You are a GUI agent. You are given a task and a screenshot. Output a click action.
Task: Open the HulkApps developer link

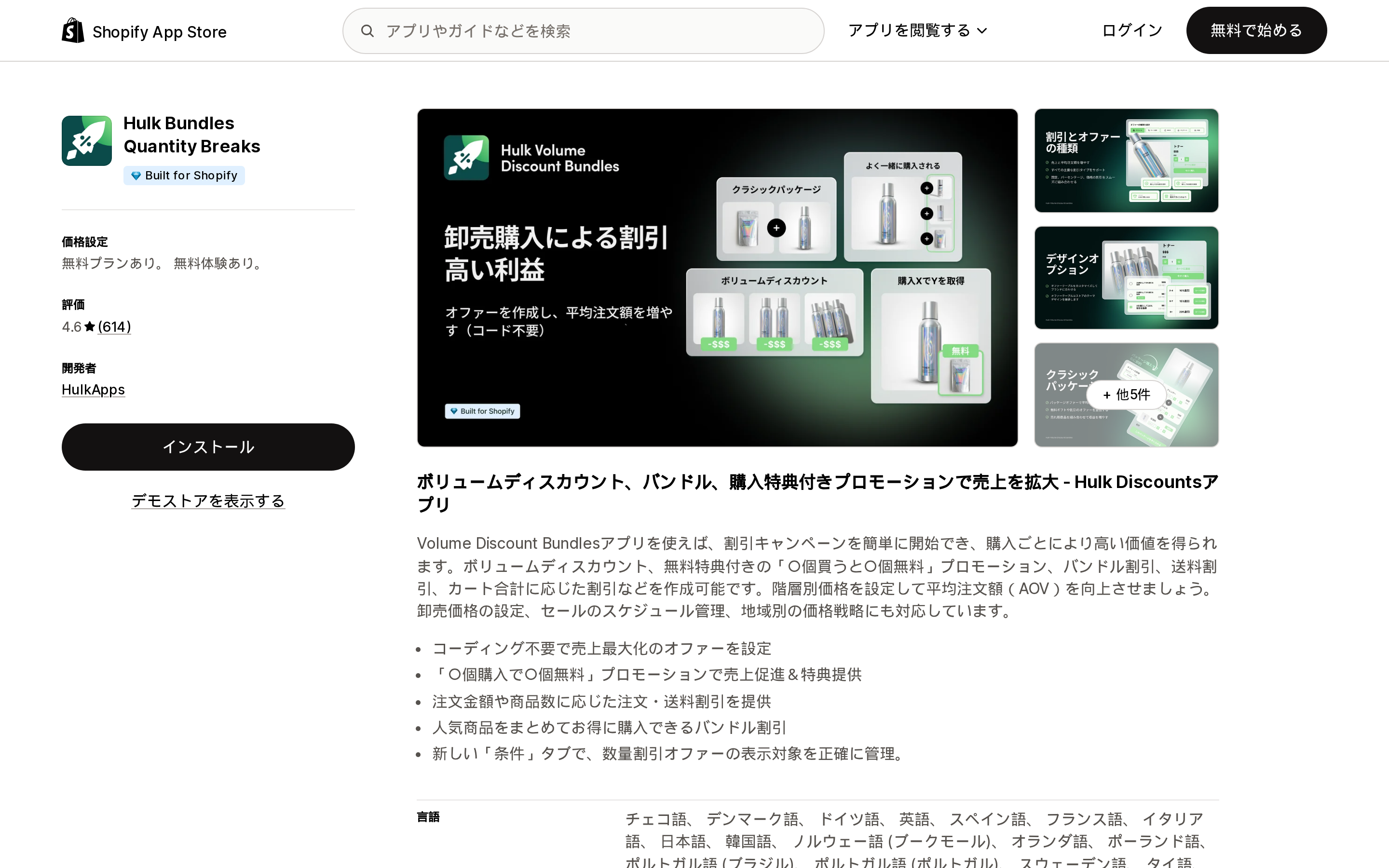coord(93,390)
